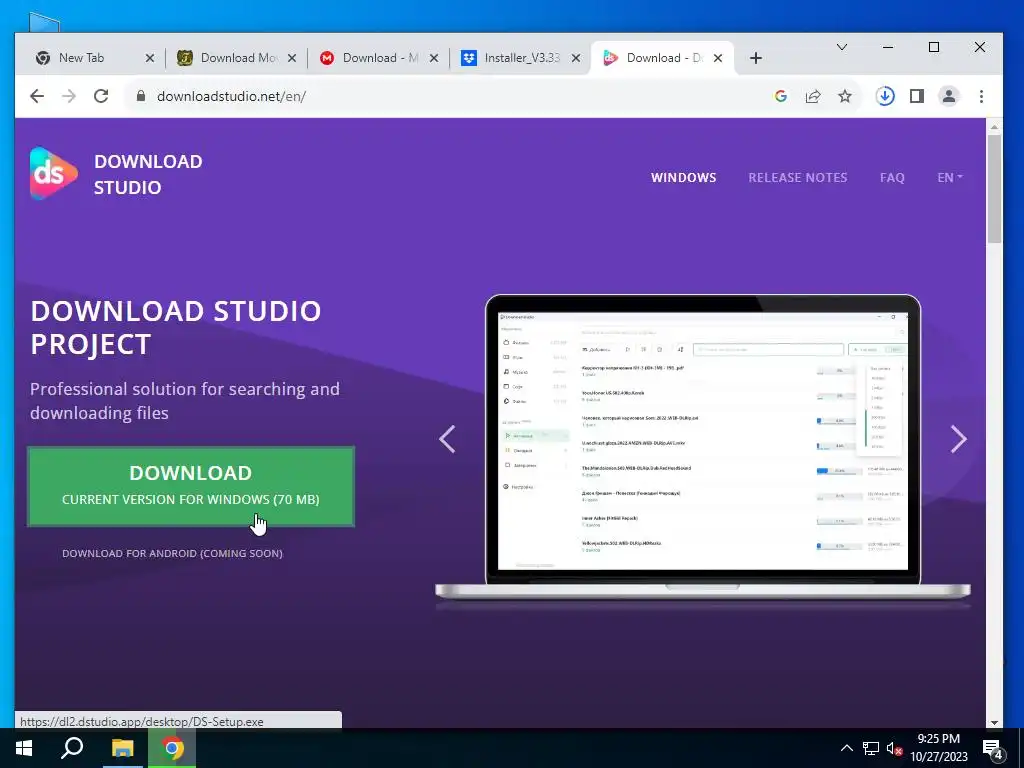Viewport: 1024px width, 768px height.
Task: Expand the tab search dropdown arrow
Action: (842, 47)
